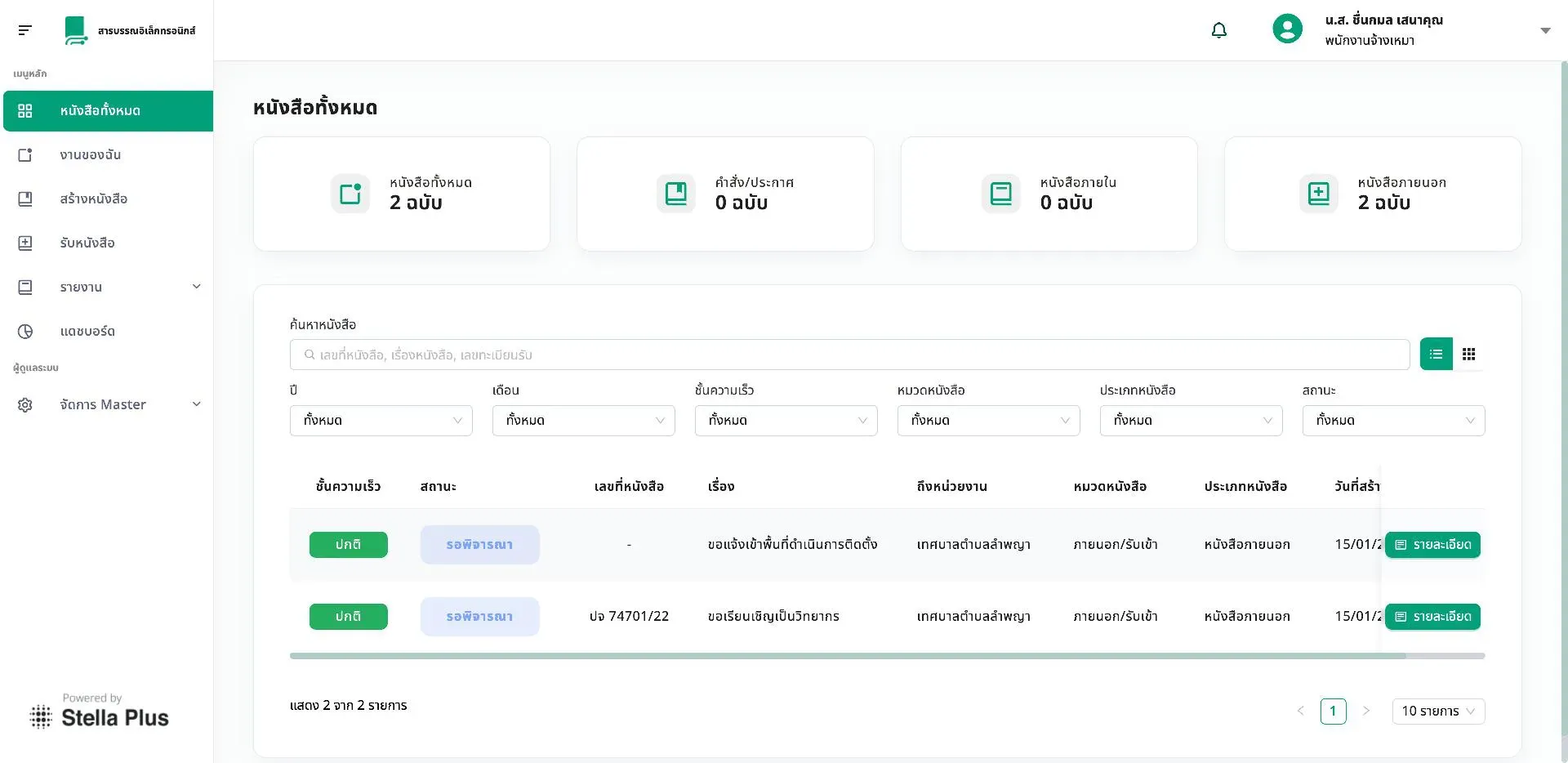
Task: Click the หนังสือภายนอก 2 ฉบับ card
Action: (1373, 194)
